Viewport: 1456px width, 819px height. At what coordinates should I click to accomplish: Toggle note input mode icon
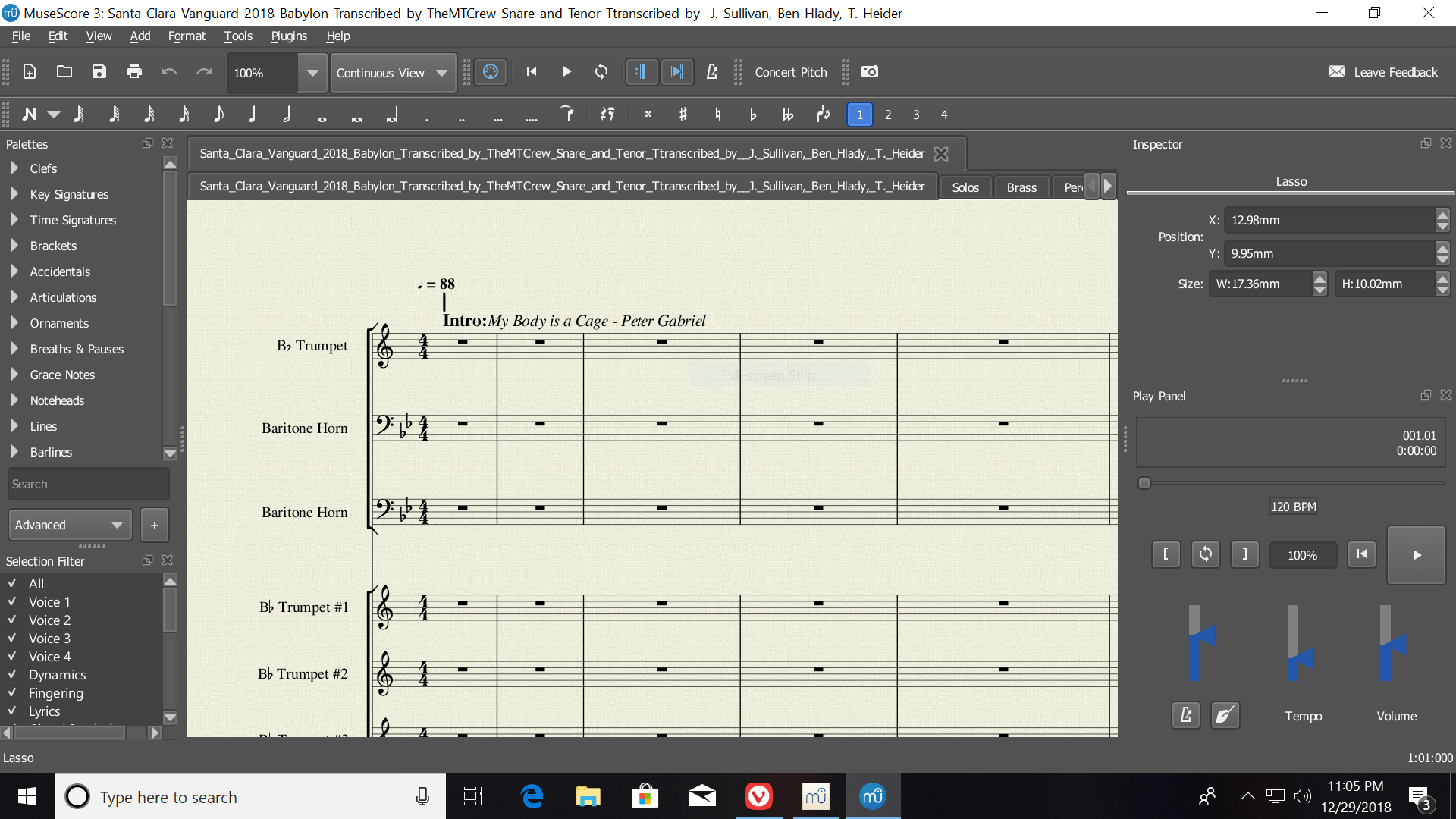pyautogui.click(x=29, y=115)
